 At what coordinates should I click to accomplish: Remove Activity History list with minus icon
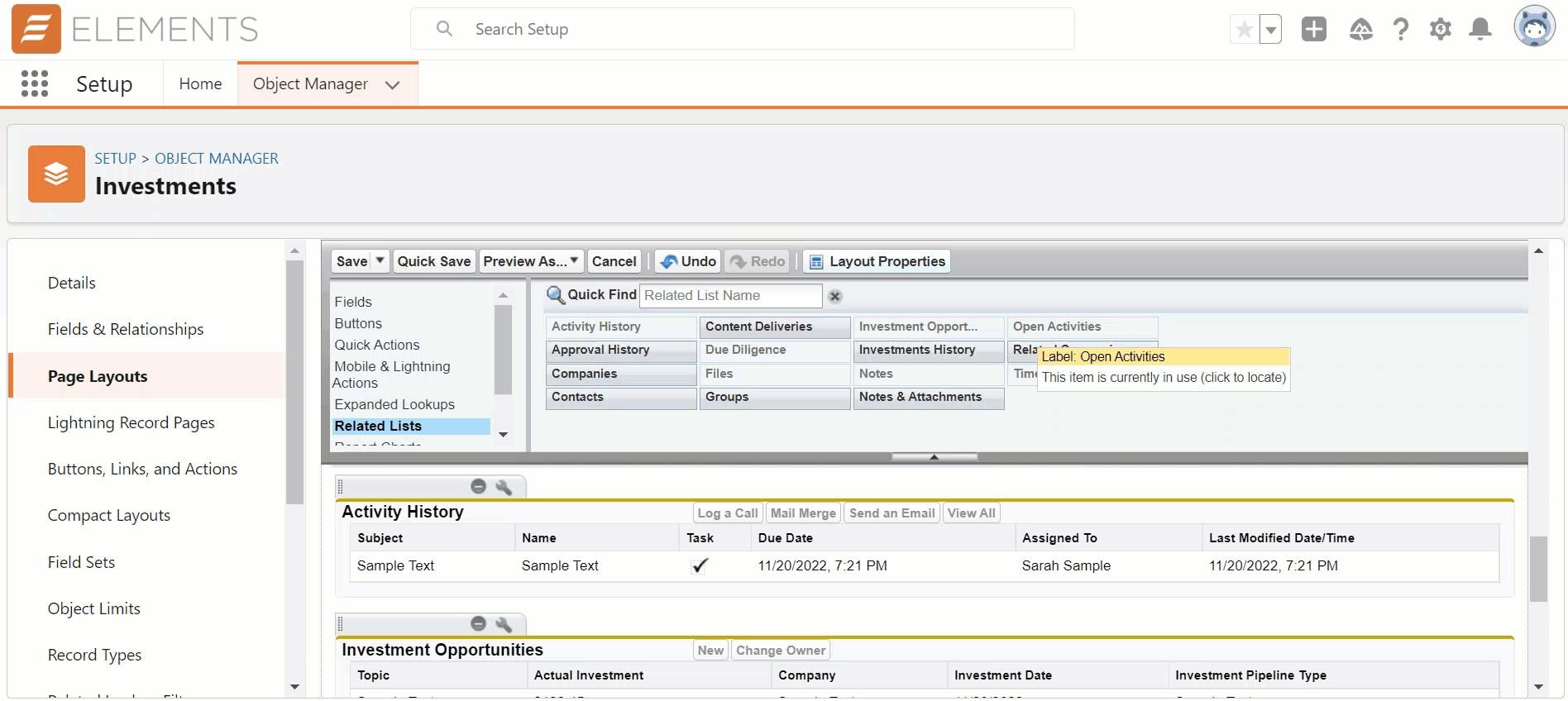point(478,486)
